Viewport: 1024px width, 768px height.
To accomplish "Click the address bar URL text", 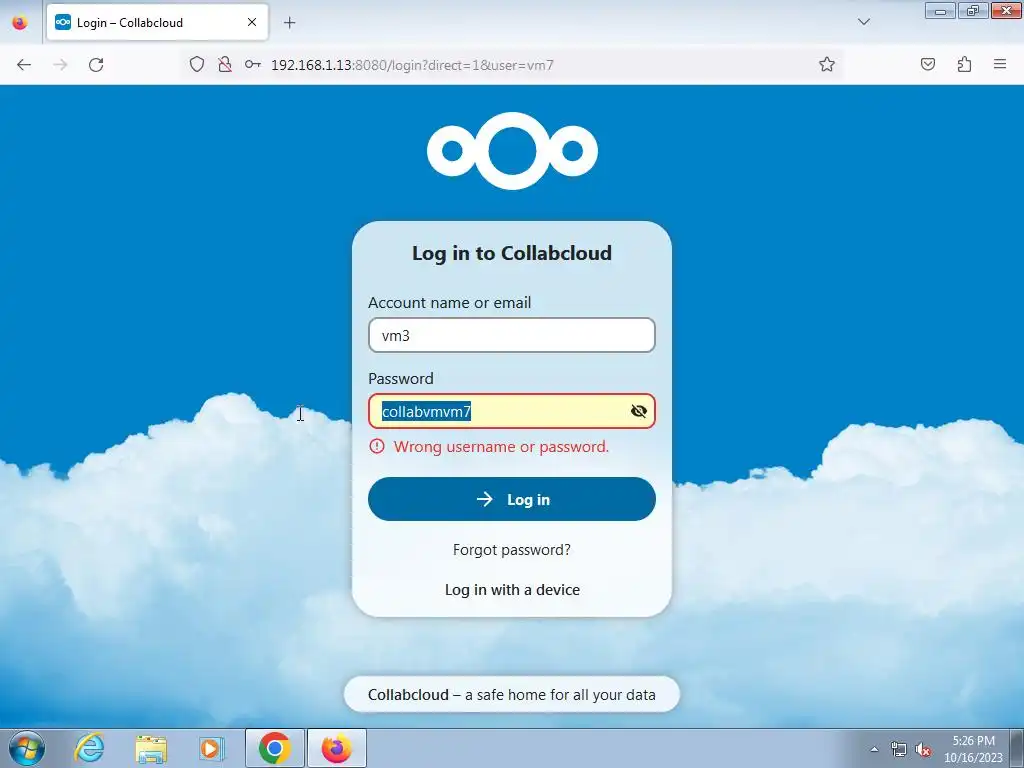I will click(x=412, y=65).
